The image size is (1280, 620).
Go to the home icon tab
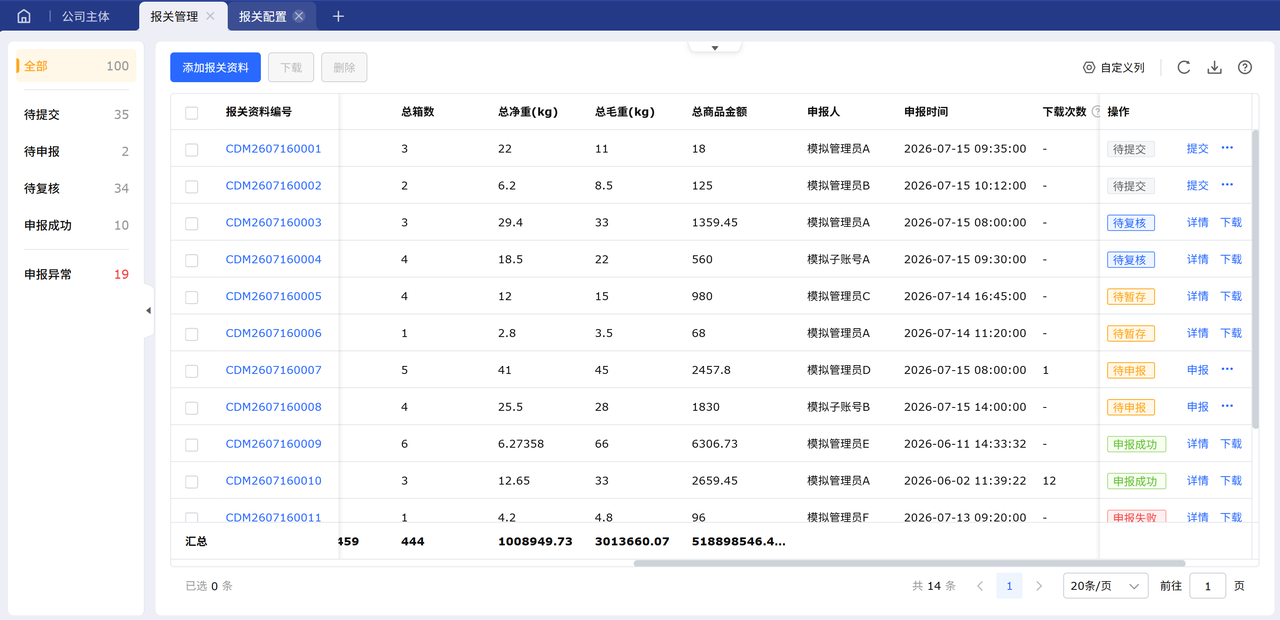[24, 16]
